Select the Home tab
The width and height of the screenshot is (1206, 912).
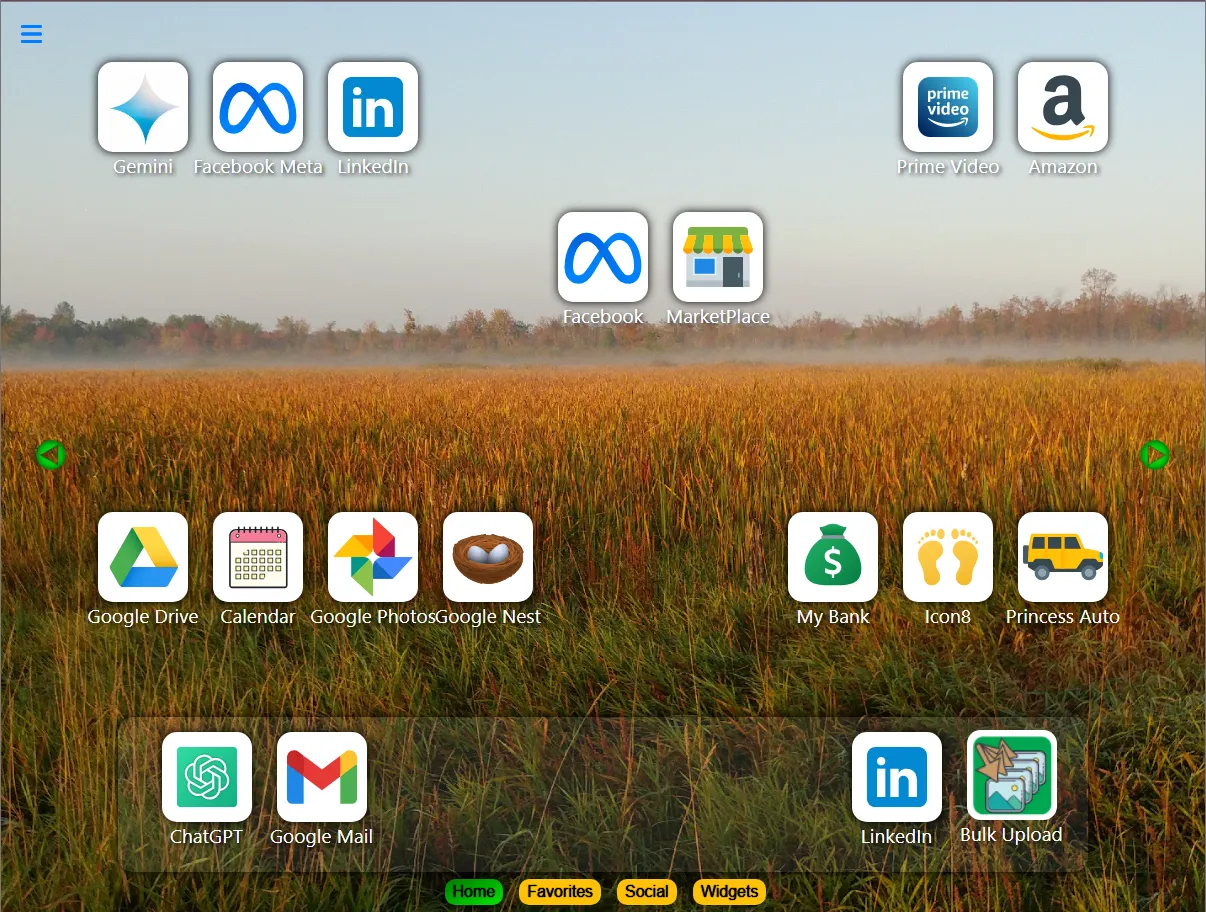pos(474,892)
